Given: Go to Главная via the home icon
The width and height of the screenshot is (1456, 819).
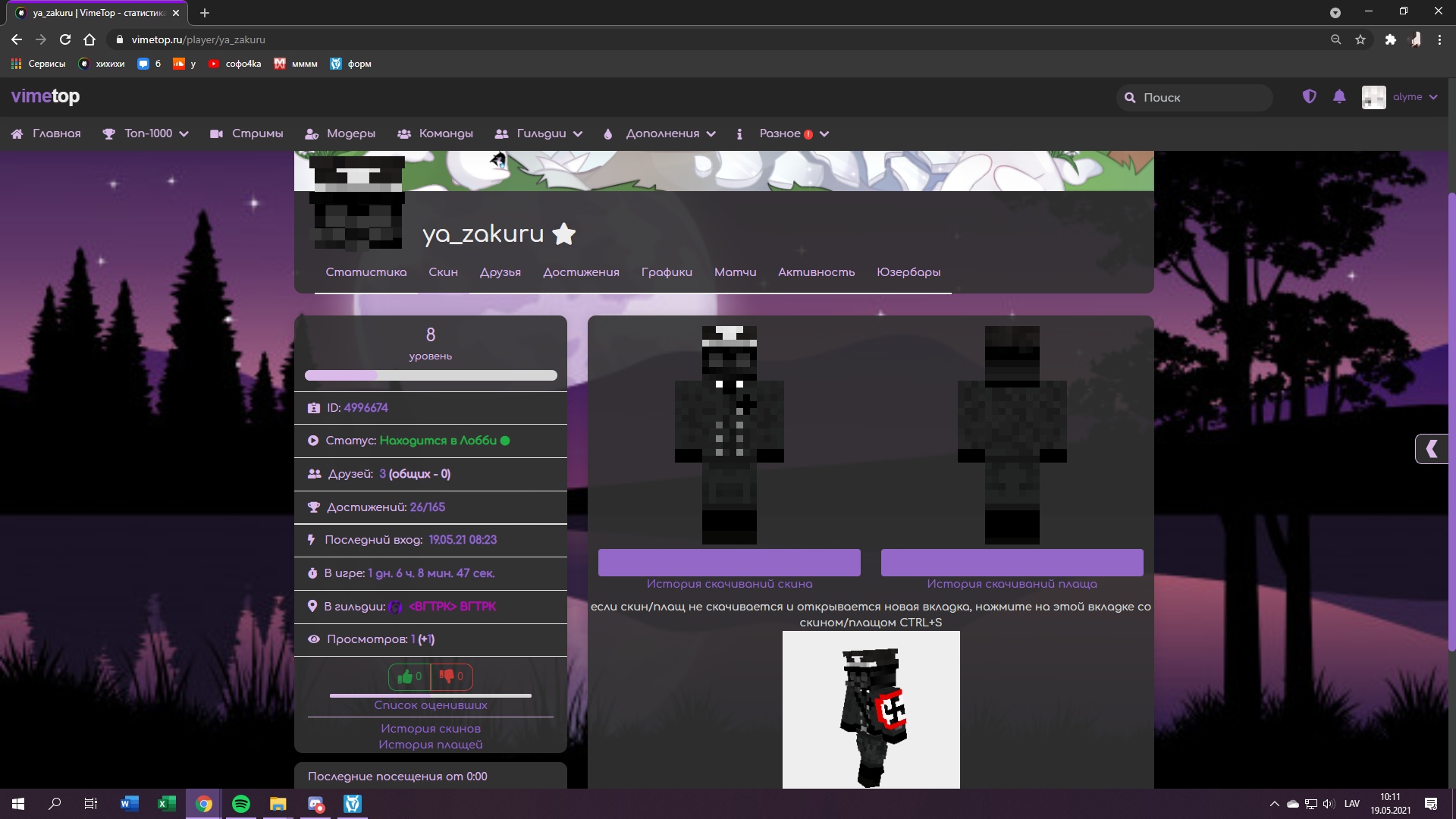Looking at the screenshot, I should 17,133.
